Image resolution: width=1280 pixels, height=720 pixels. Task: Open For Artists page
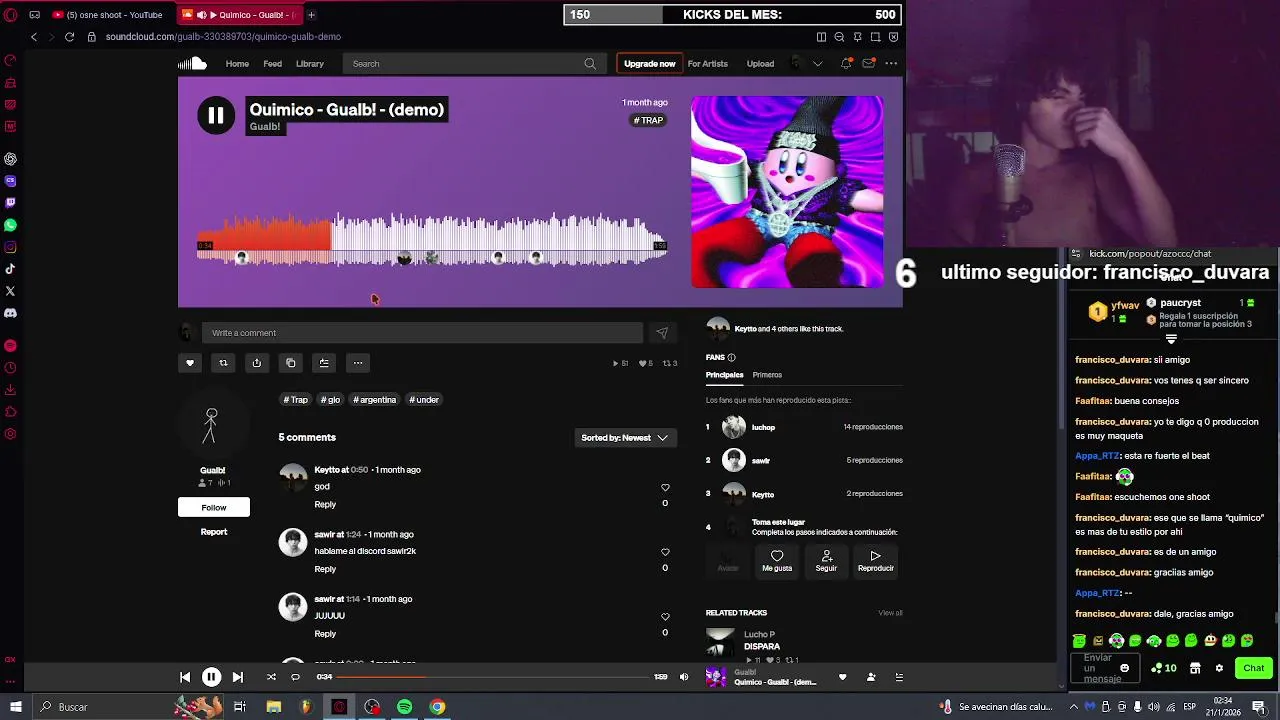click(707, 64)
